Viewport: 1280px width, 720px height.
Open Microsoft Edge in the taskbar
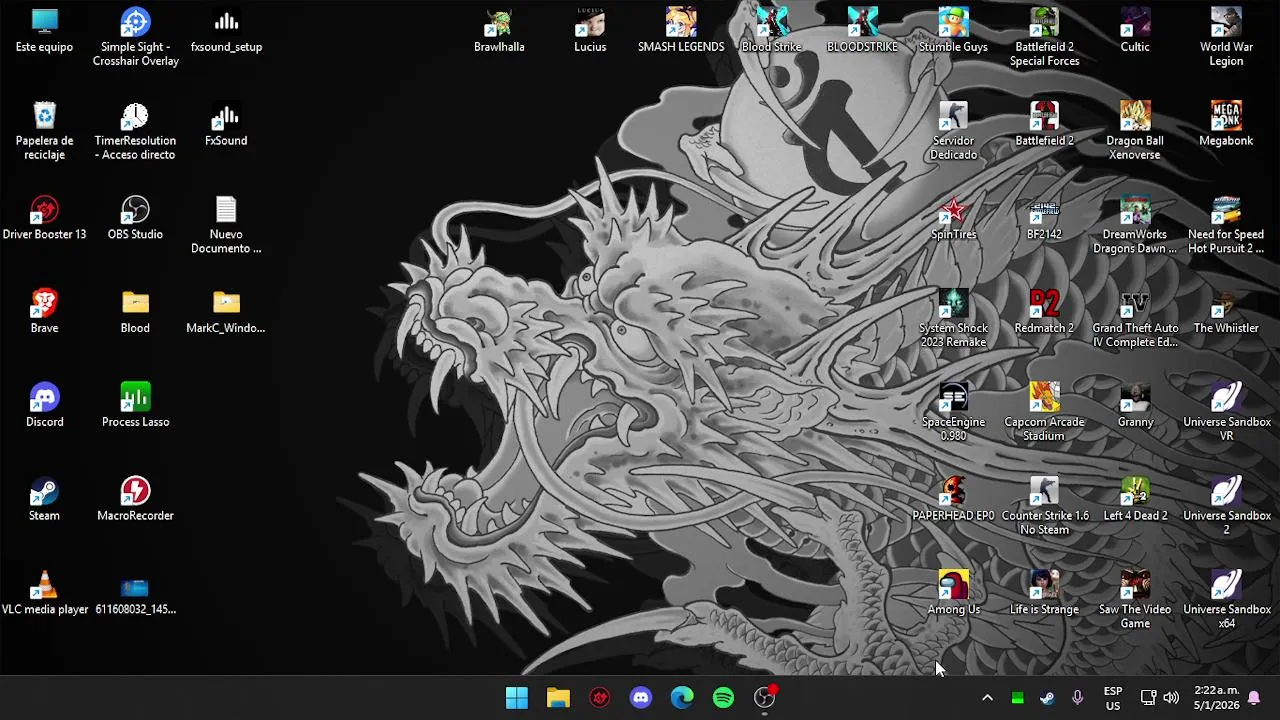click(682, 697)
